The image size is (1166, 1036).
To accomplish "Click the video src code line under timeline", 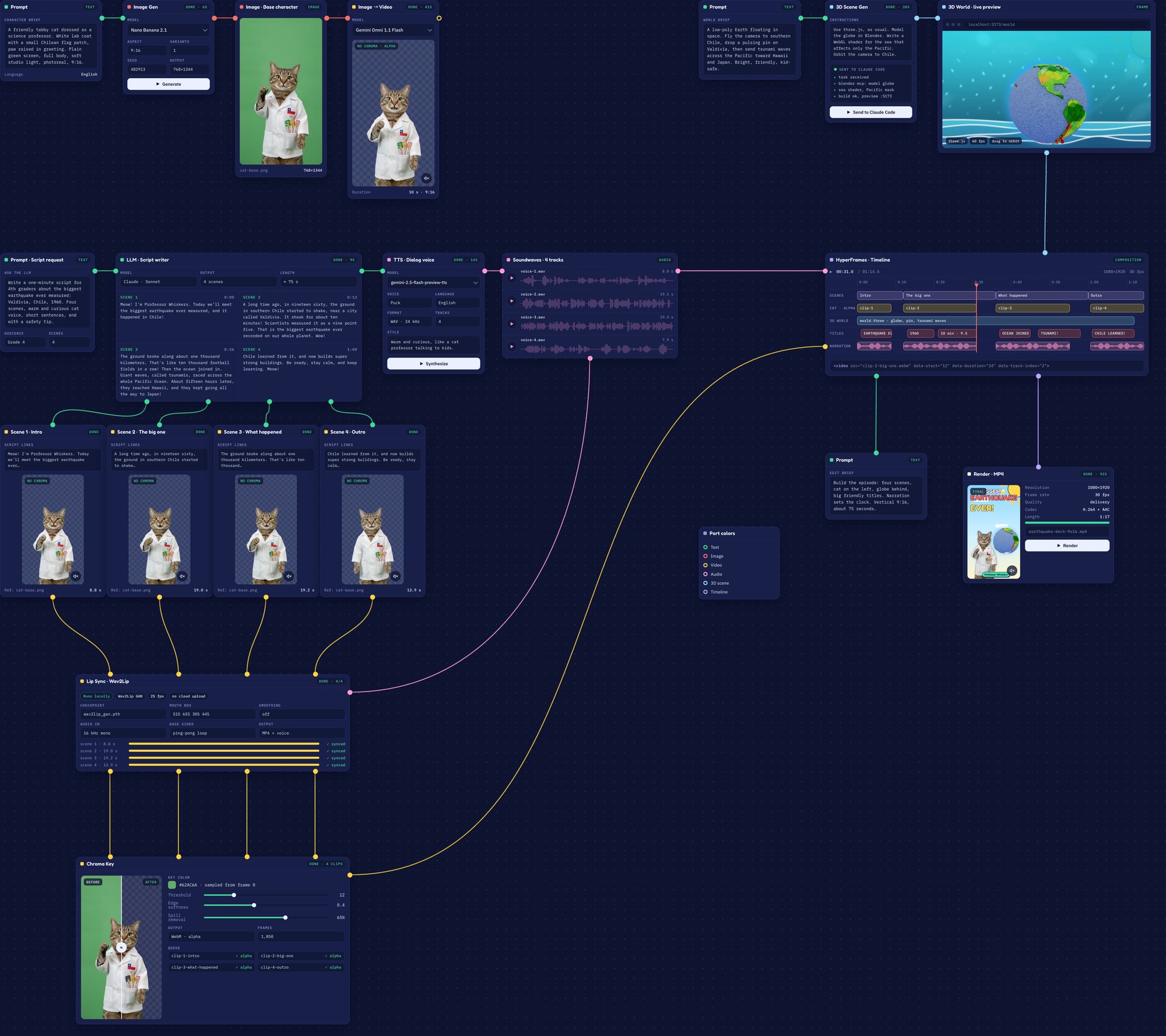I will [x=986, y=366].
